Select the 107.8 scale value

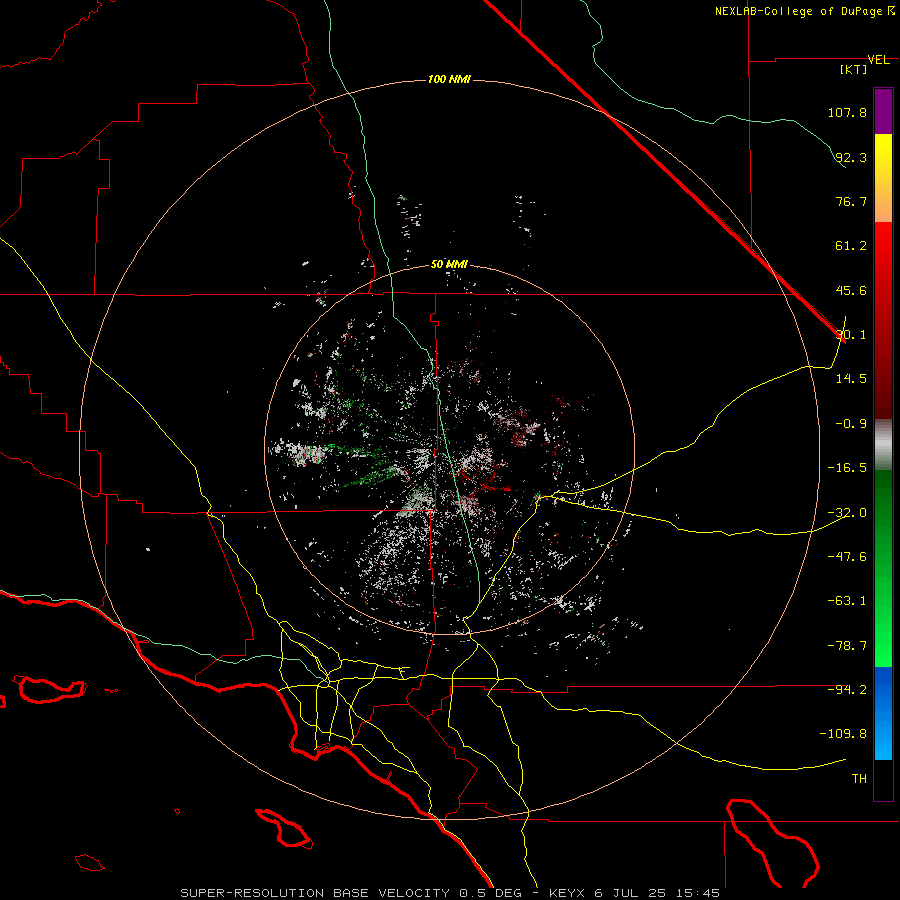pos(847,112)
